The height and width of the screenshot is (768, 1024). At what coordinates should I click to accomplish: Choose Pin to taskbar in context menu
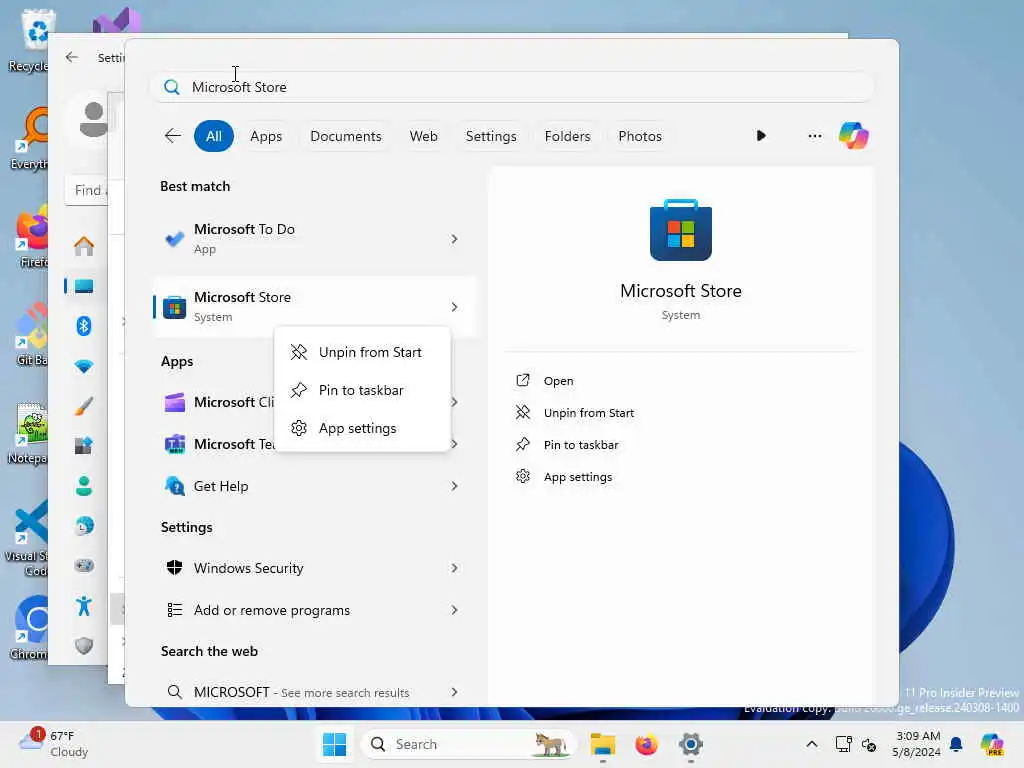tap(362, 390)
